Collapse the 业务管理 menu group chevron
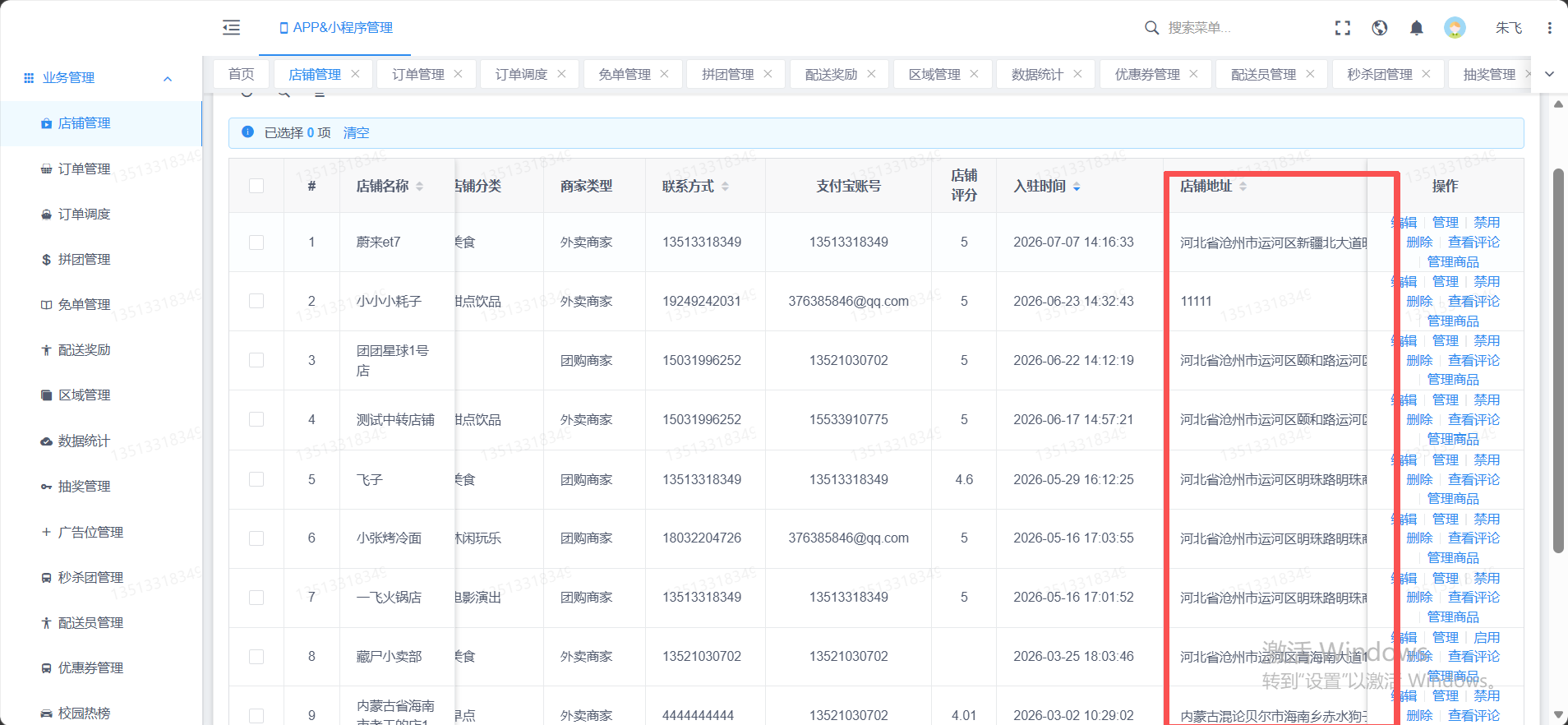1568x725 pixels. (168, 78)
